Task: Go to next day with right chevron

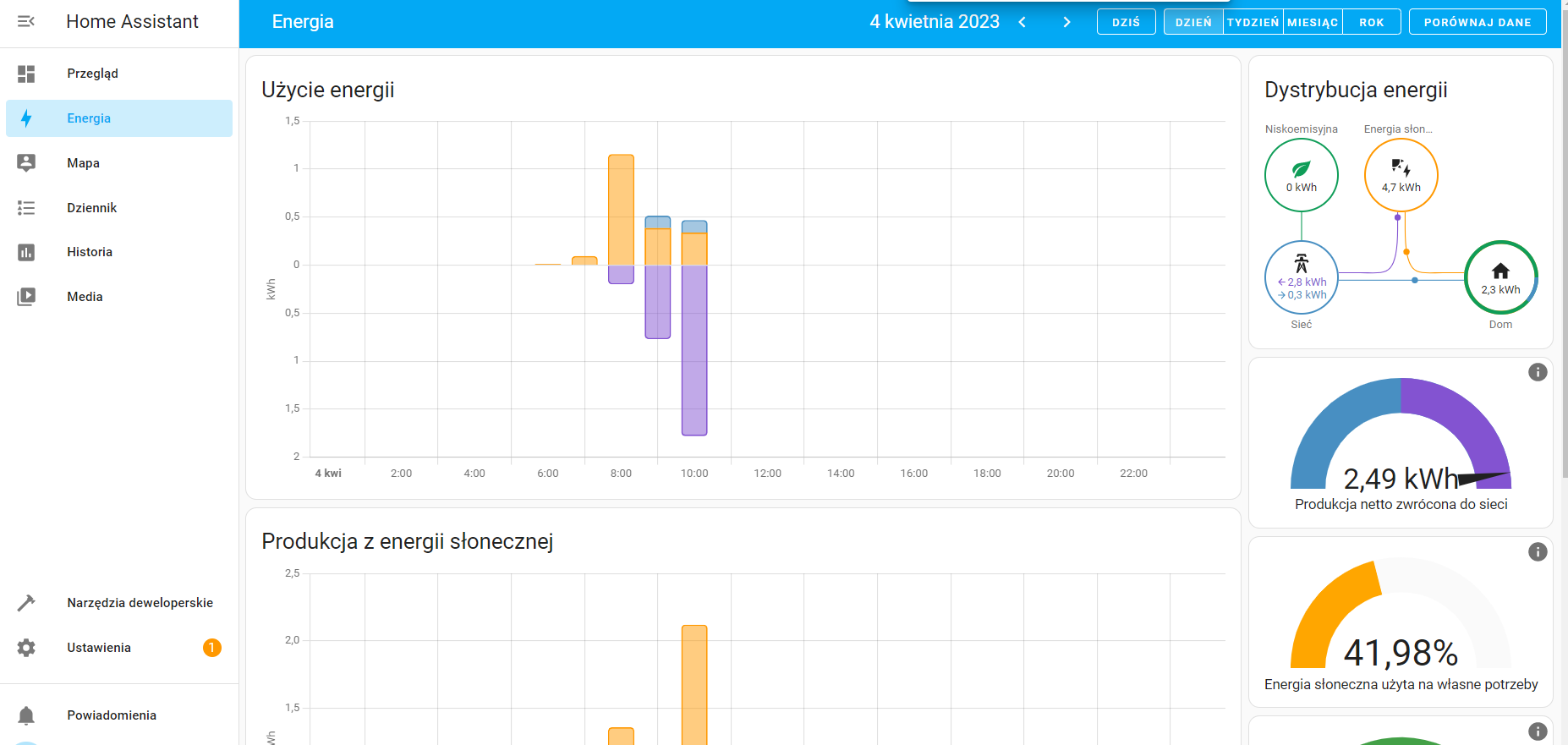Action: click(x=1066, y=22)
